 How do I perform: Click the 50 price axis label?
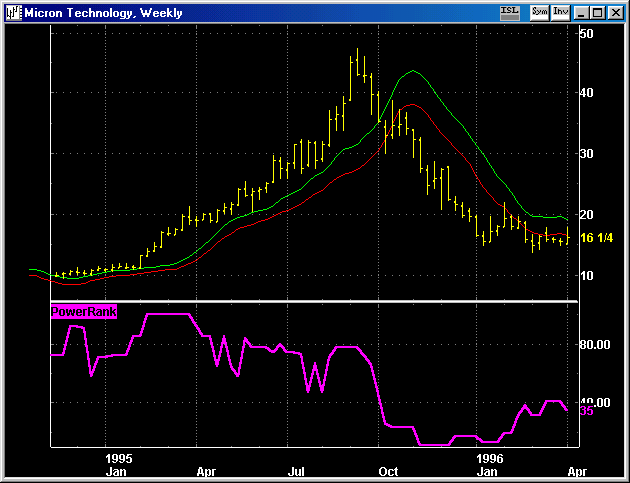(587, 34)
